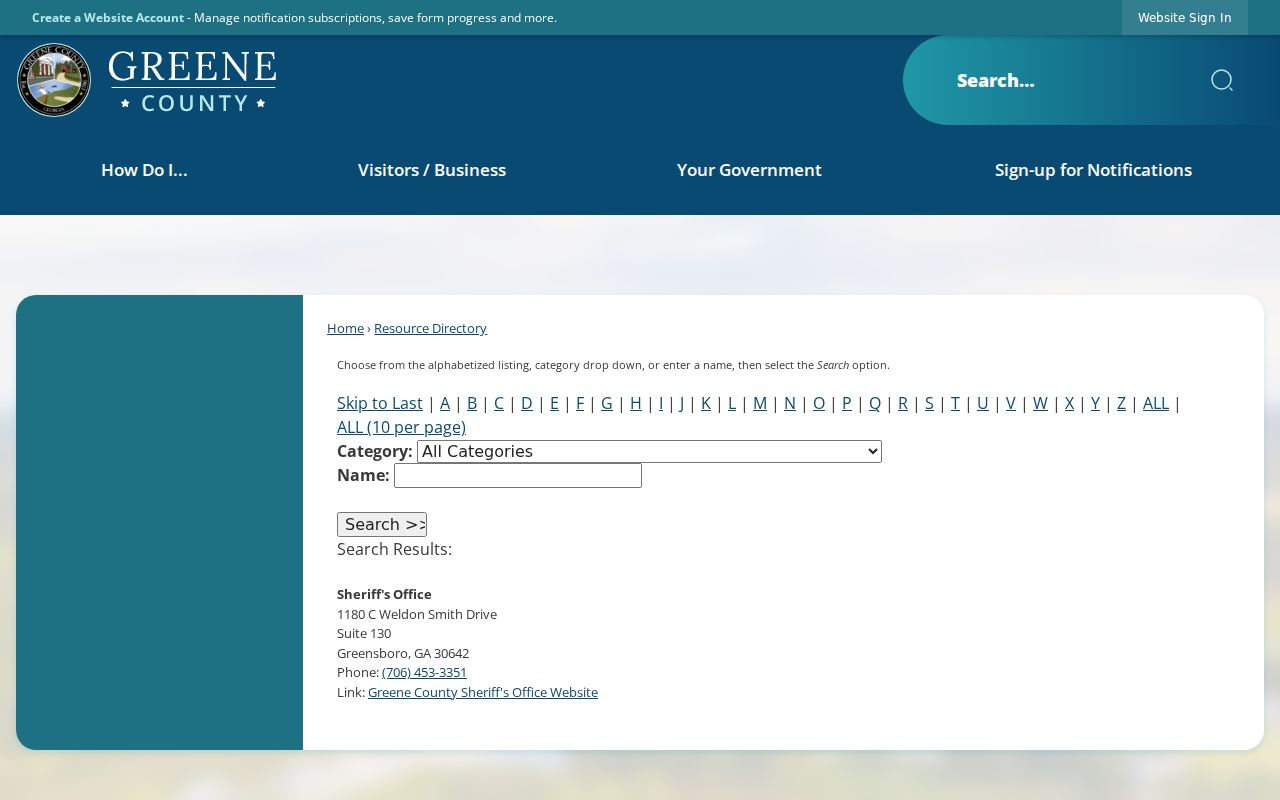1280x800 pixels.
Task: Filter listing by letter E
Action: 554,403
